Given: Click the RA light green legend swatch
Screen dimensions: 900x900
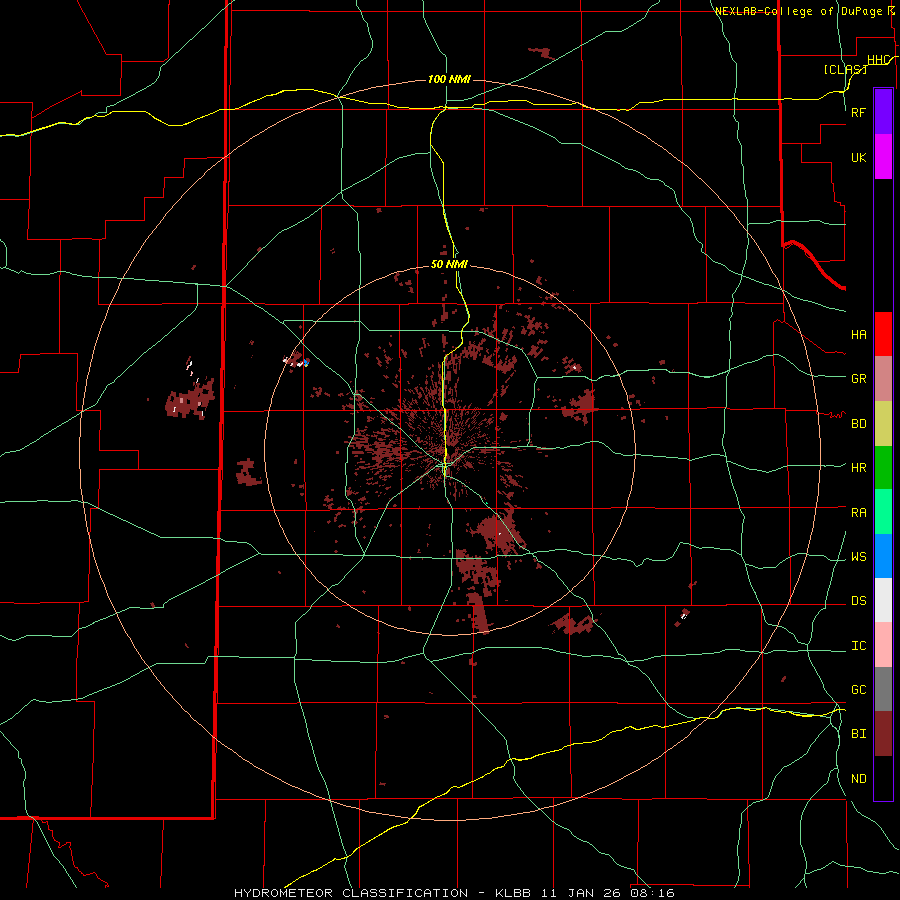Looking at the screenshot, I should [x=883, y=512].
